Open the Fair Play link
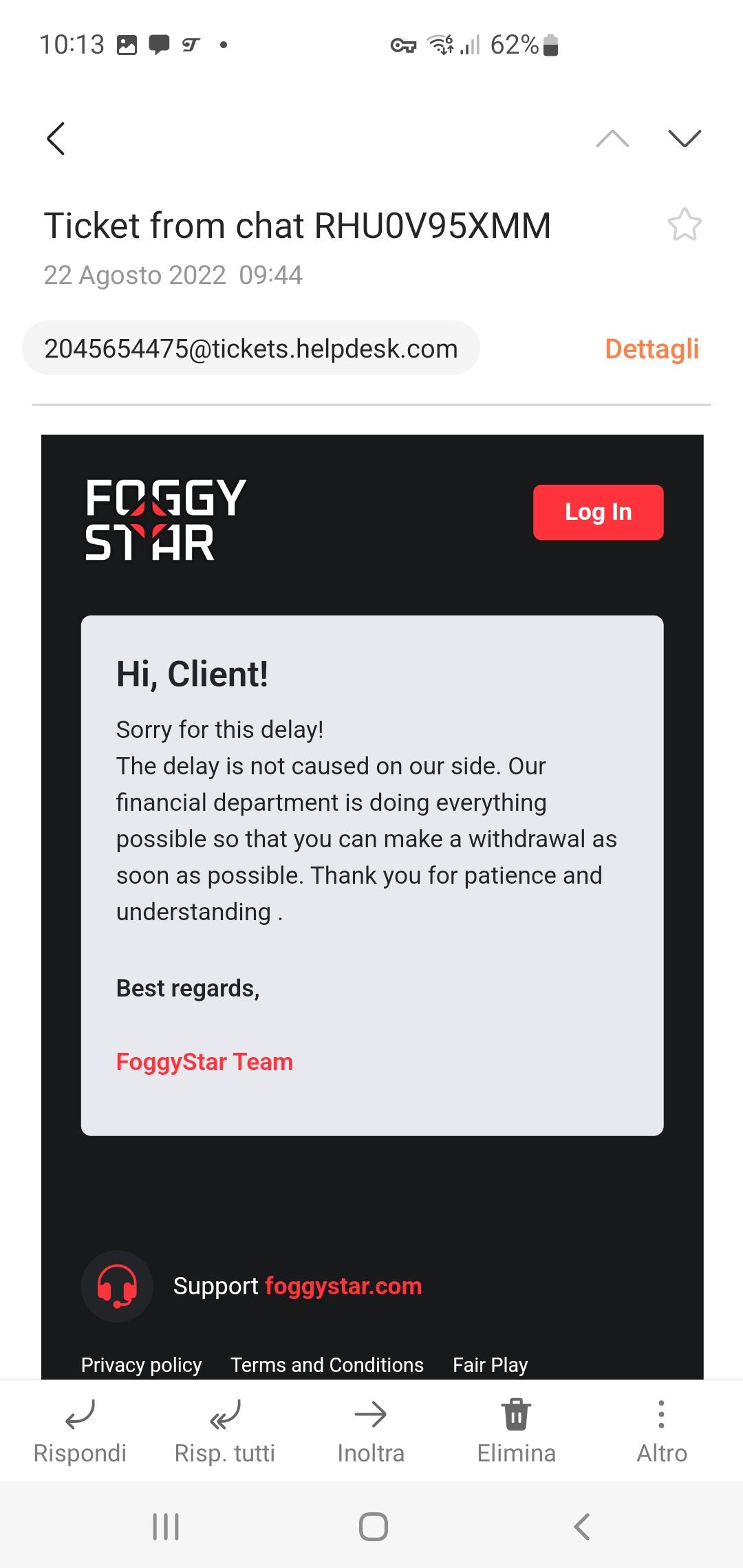 click(490, 1364)
